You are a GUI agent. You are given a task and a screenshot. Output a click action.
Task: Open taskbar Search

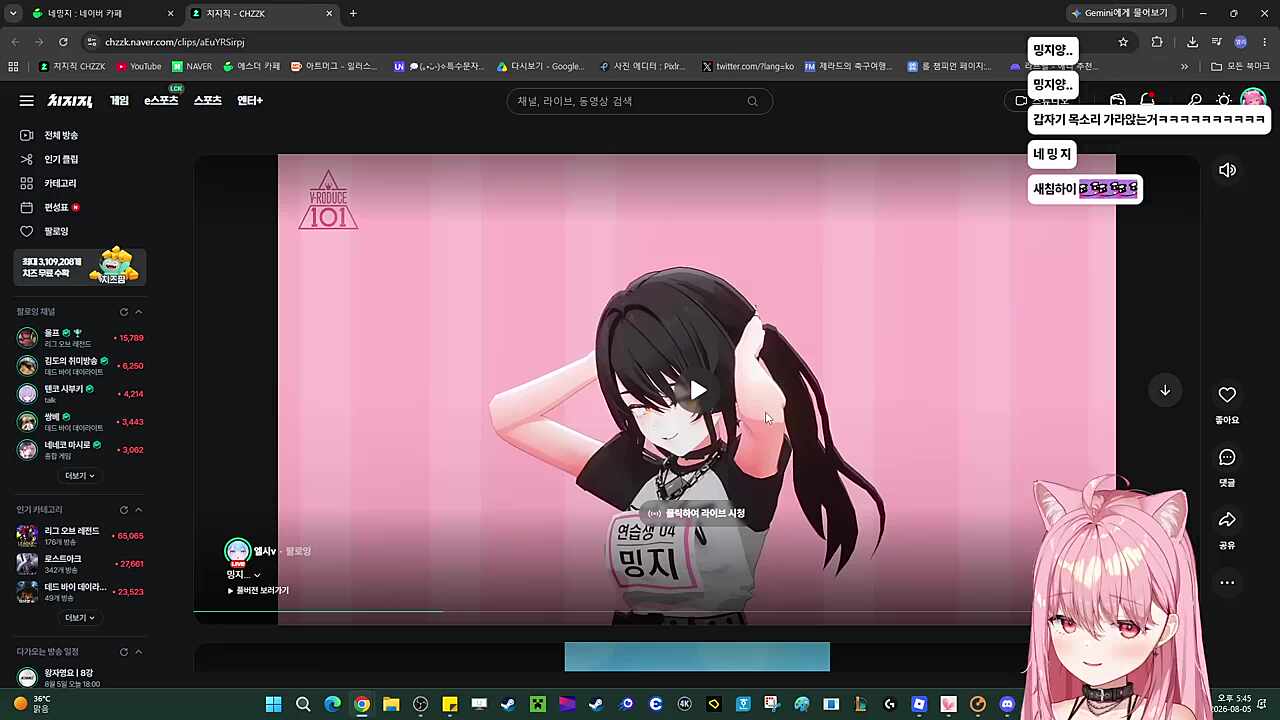coord(303,704)
